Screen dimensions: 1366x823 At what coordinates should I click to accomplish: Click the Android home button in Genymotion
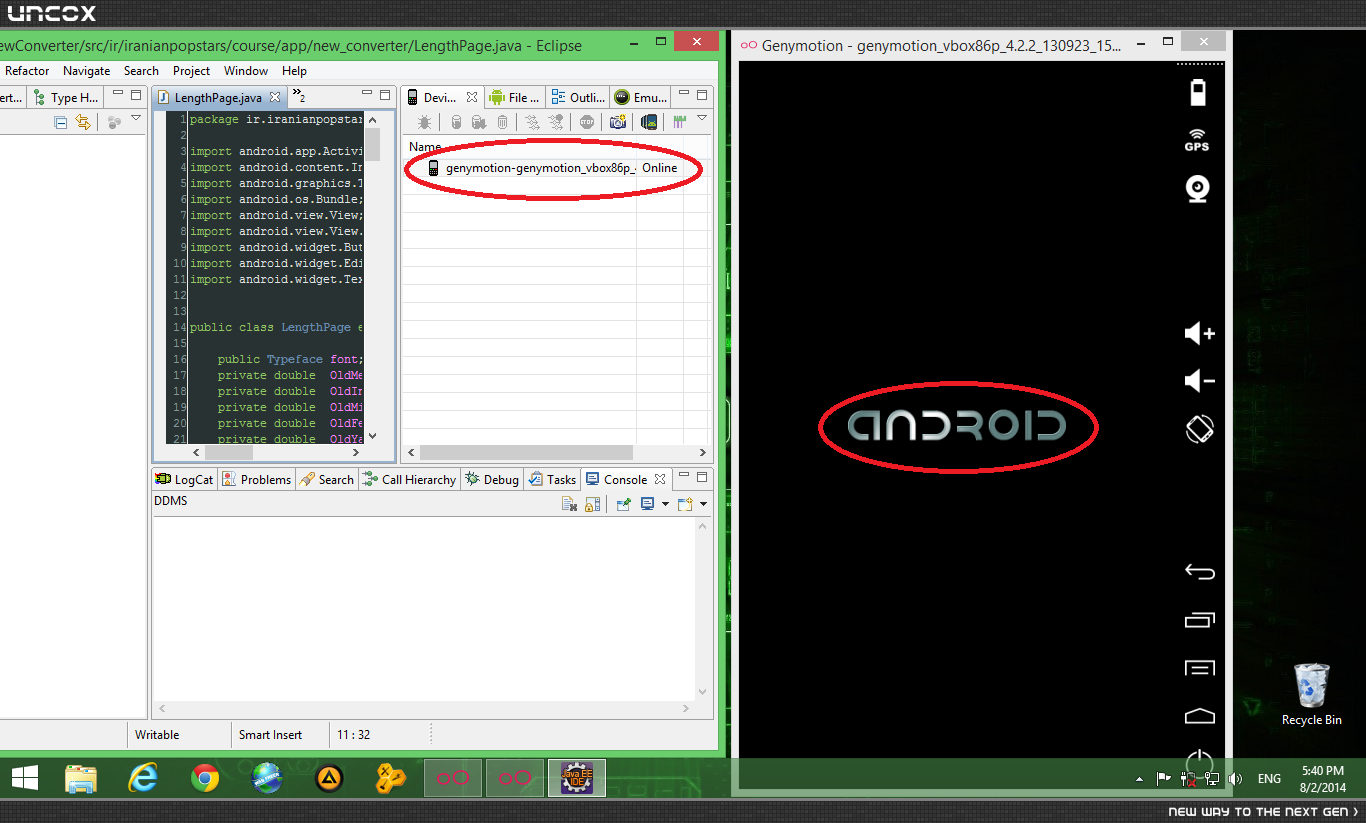1199,715
